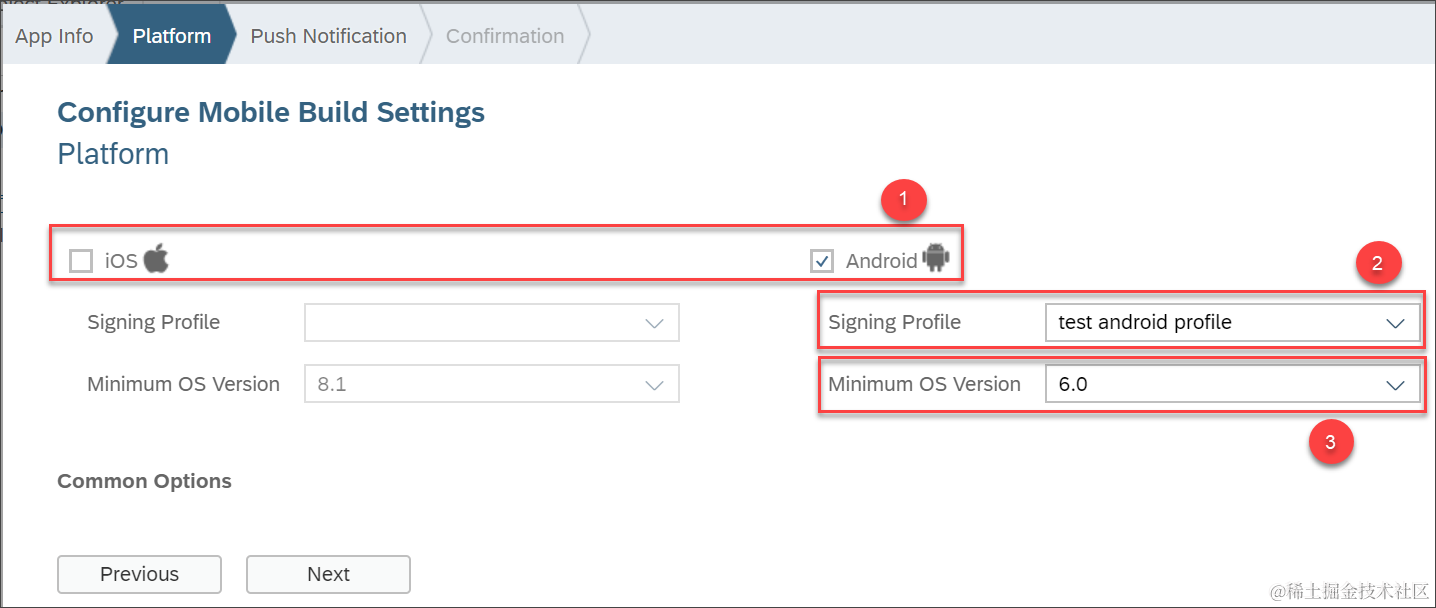Click the red number 1 marker
Image resolution: width=1436 pixels, height=608 pixels.
pyautogui.click(x=903, y=199)
